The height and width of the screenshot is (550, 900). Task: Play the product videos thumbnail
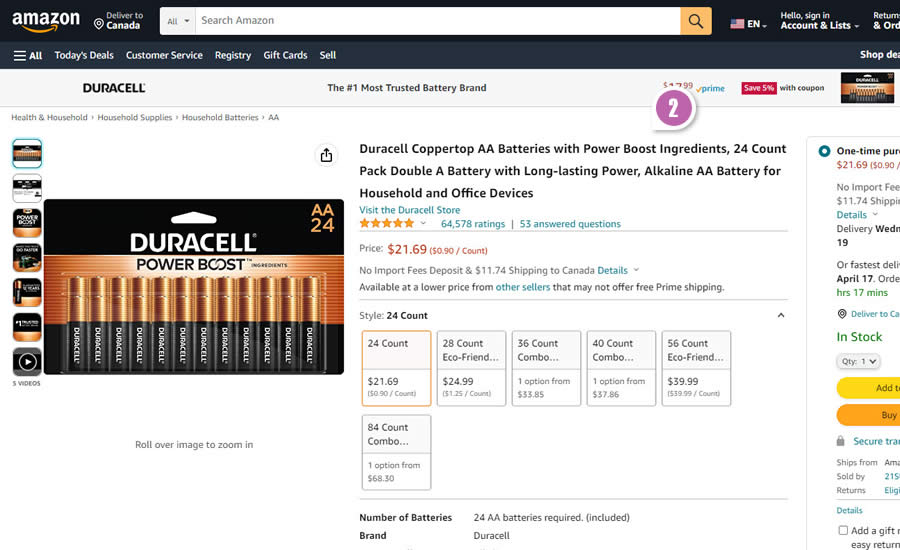27,361
